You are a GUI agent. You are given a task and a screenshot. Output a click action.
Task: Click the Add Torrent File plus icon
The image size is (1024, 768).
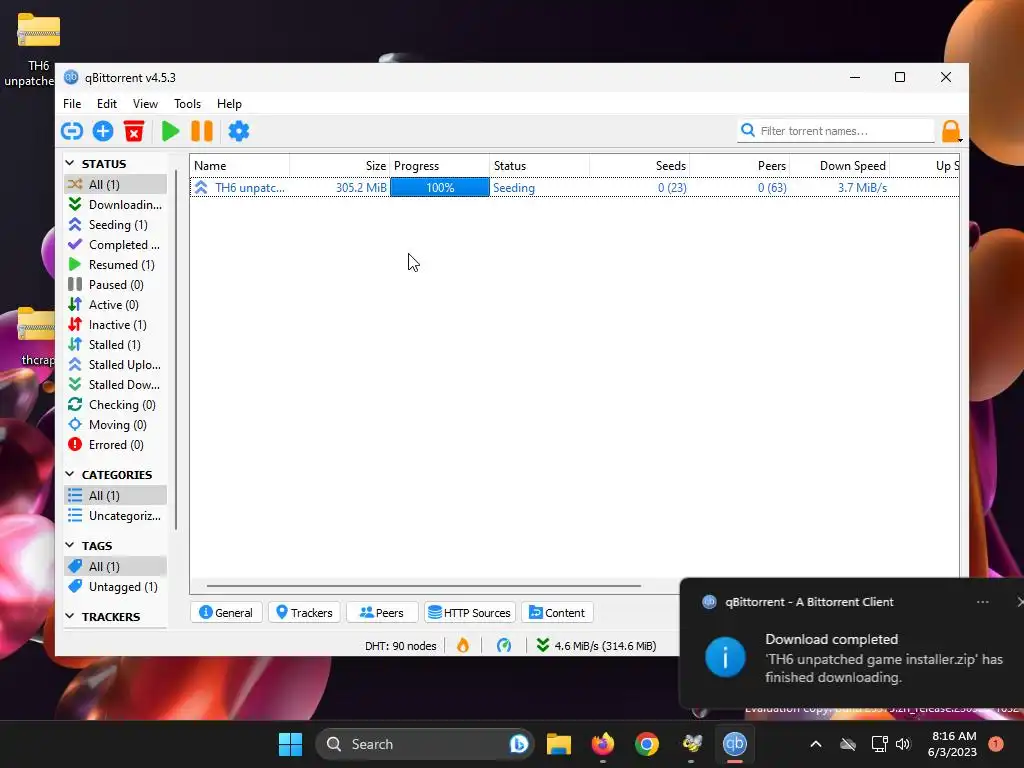click(103, 131)
